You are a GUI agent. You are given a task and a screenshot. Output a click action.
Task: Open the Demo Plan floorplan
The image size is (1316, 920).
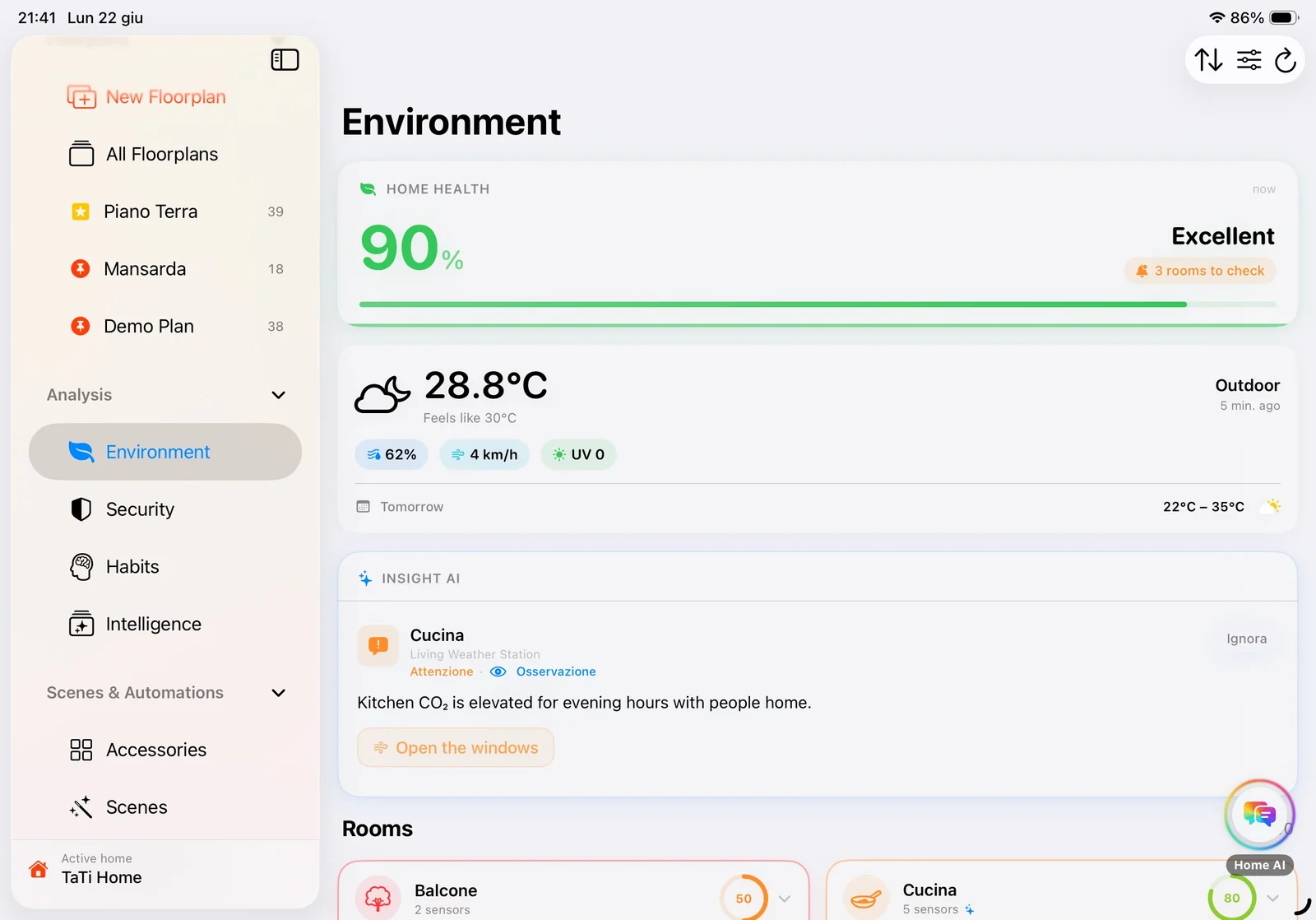click(x=165, y=327)
